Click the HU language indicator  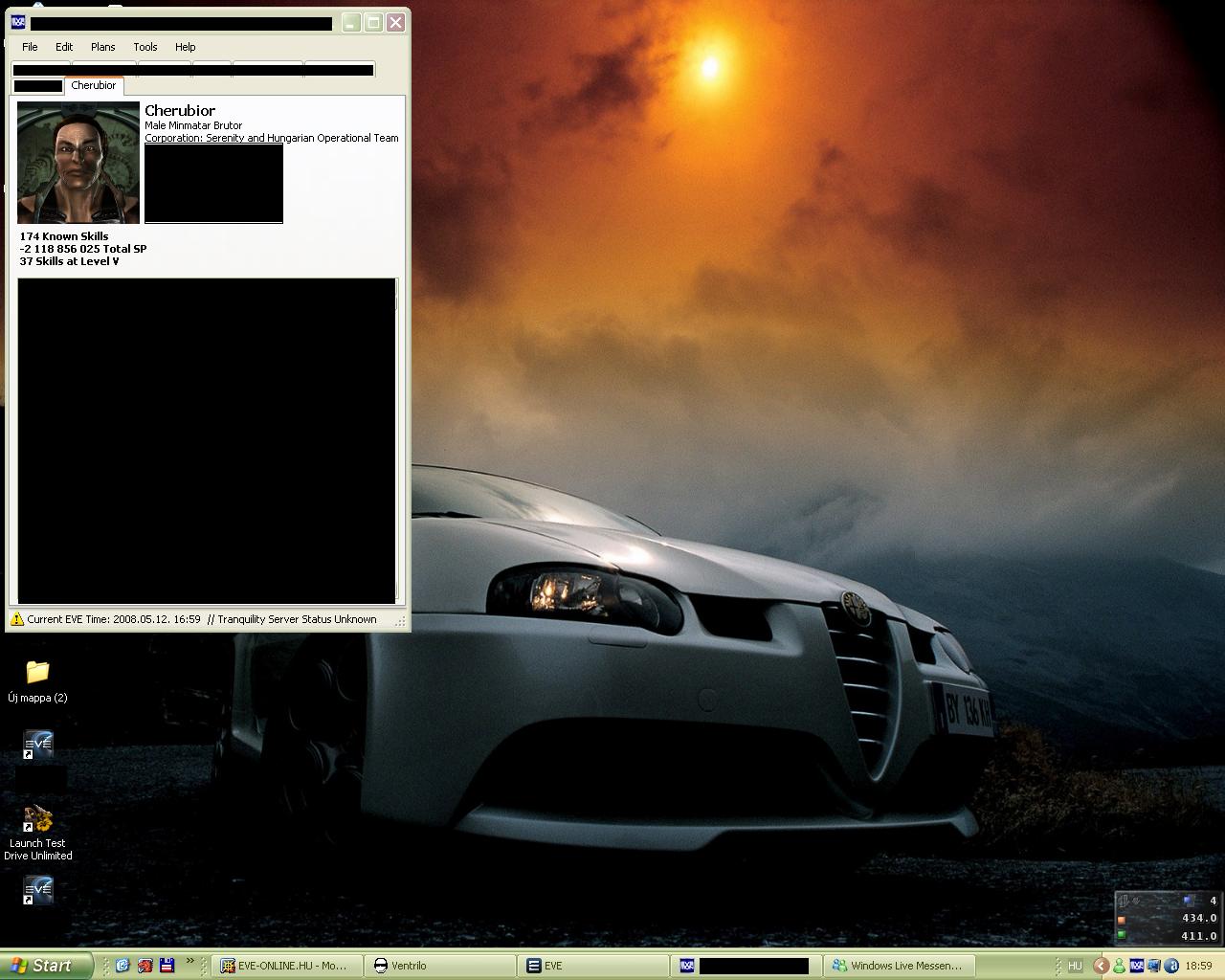pos(1075,966)
